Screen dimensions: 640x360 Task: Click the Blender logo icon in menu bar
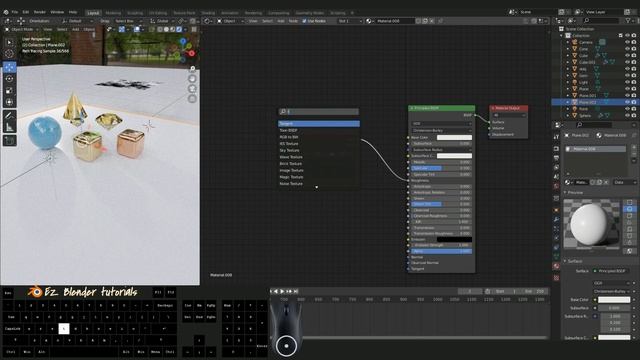(x=6, y=12)
